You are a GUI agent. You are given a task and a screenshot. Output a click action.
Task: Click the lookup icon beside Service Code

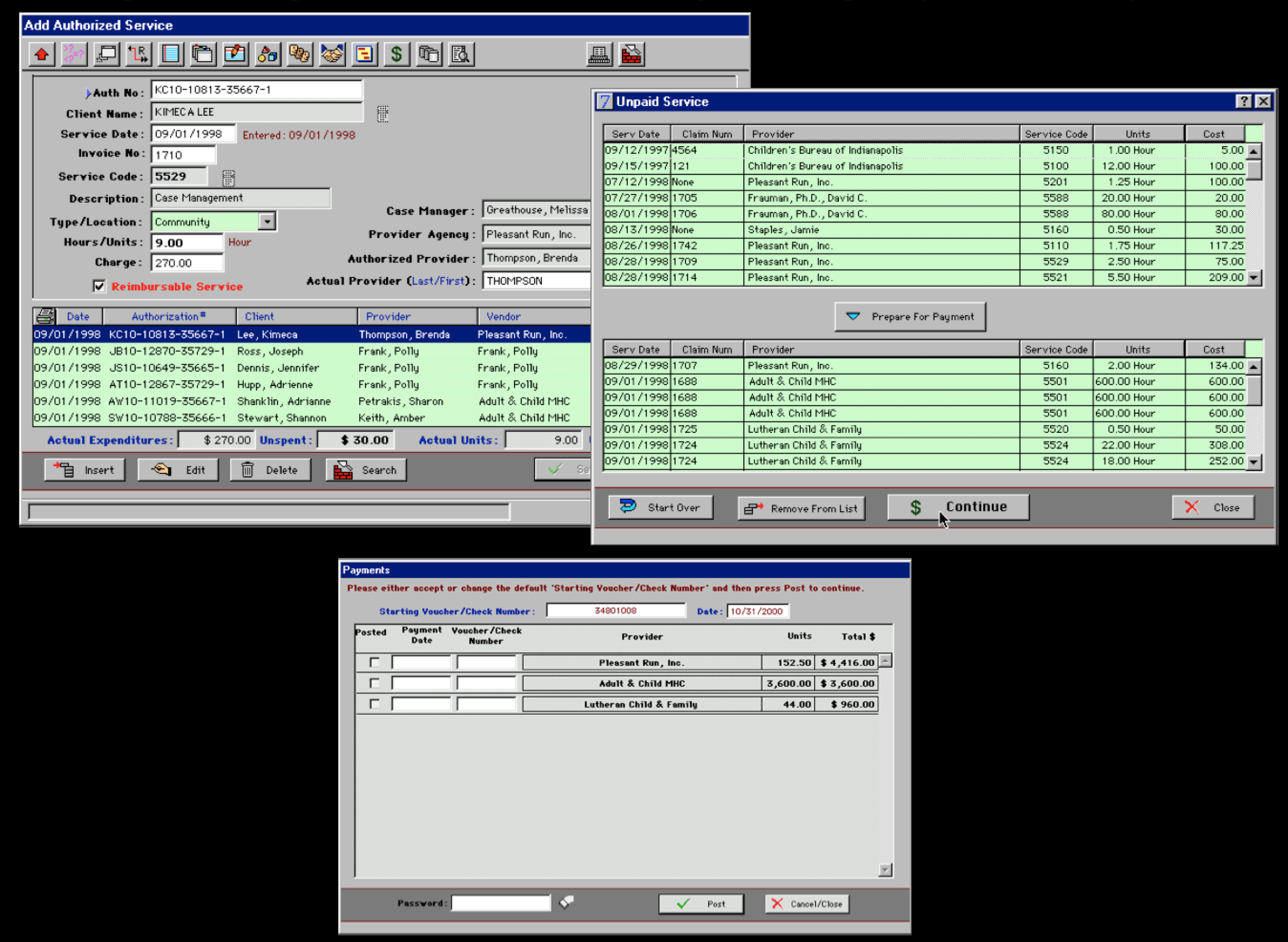[229, 179]
